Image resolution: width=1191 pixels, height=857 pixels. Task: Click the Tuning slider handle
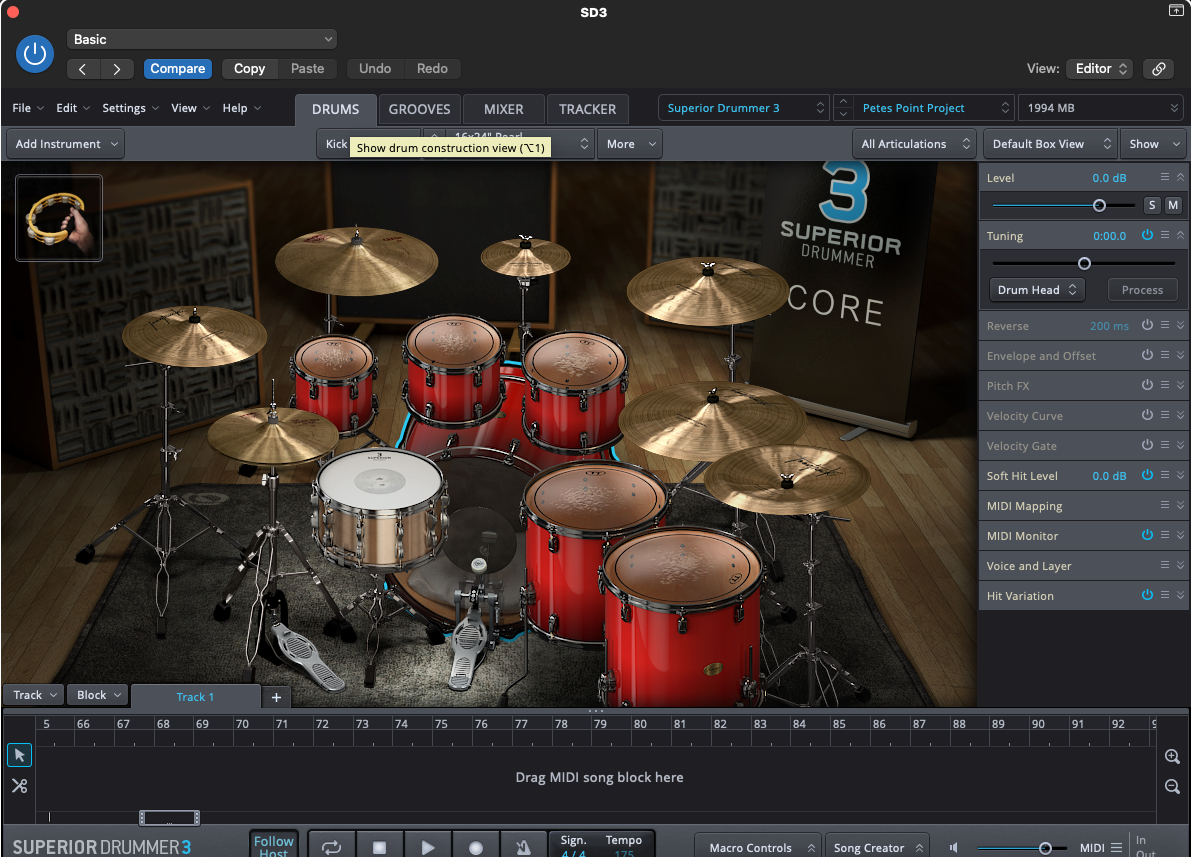[x=1084, y=263]
